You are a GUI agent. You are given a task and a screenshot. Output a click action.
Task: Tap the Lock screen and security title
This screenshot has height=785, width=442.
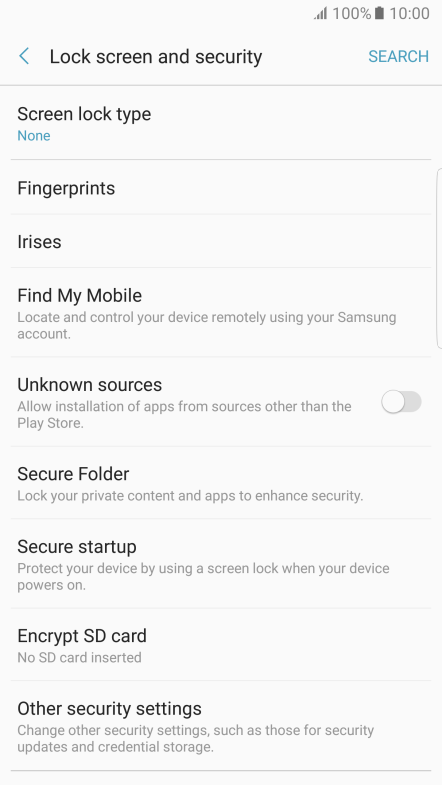click(x=156, y=57)
